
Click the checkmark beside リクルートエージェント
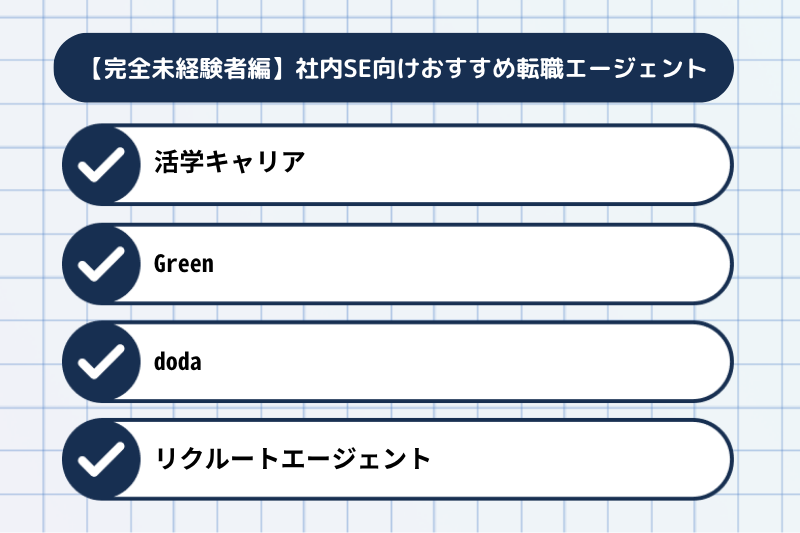click(x=101, y=459)
